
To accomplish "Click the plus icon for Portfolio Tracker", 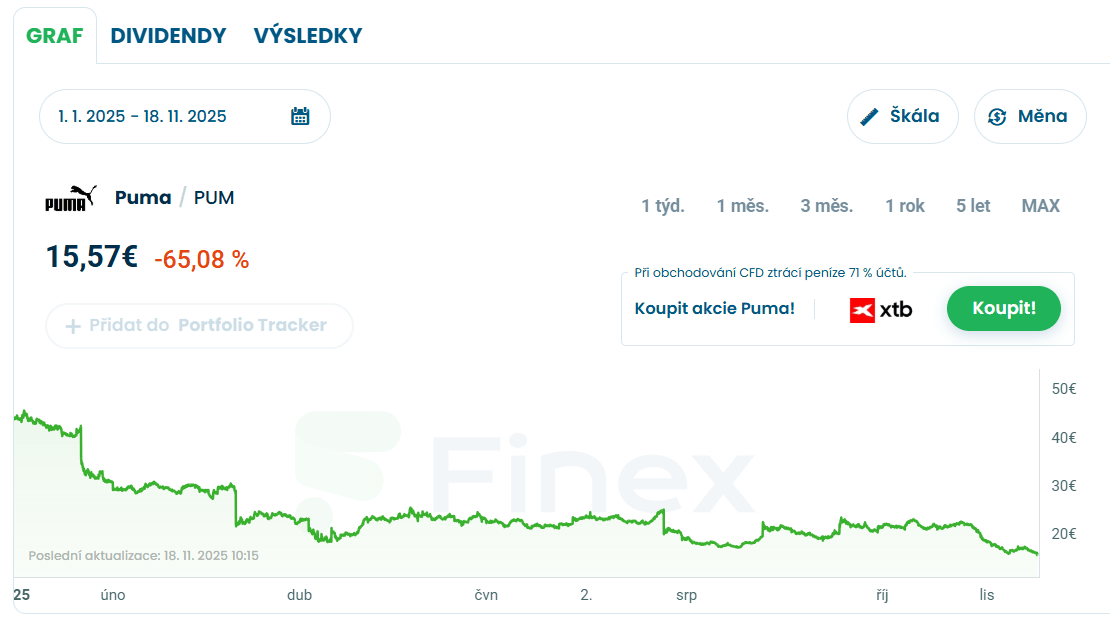I will tap(73, 326).
